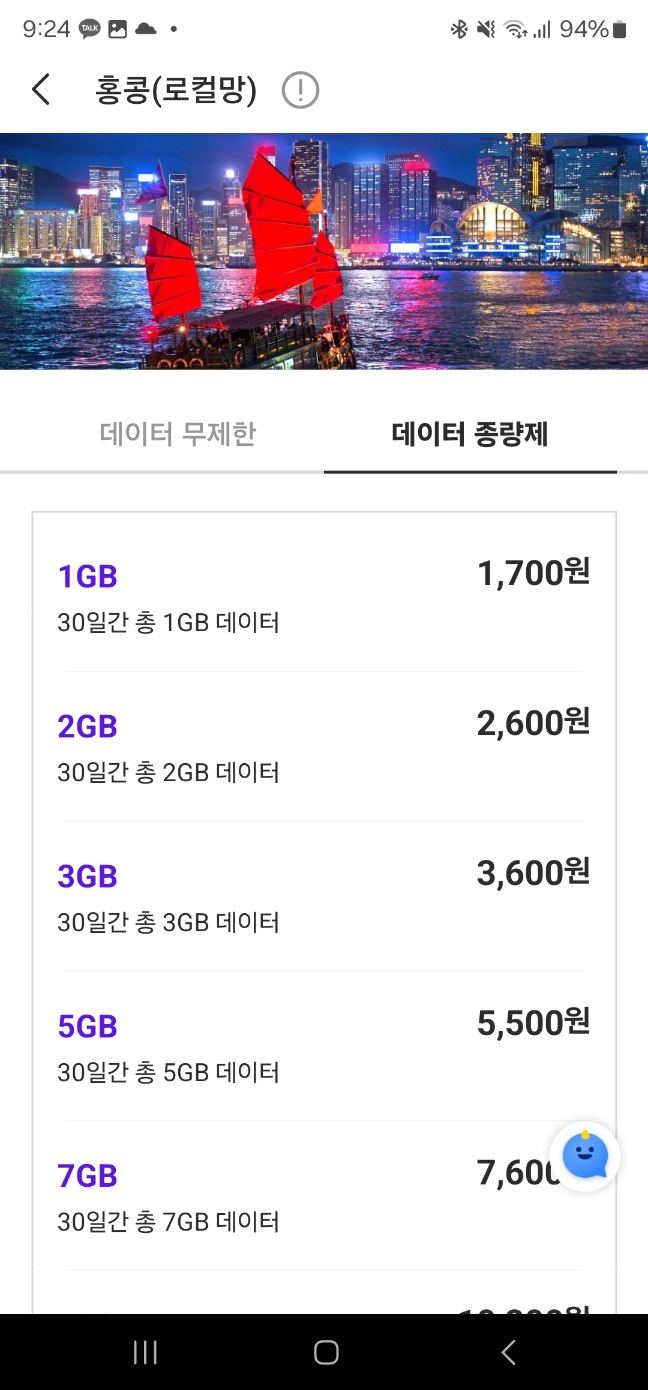Tap Android recent apps button
This screenshot has width=648, height=1390.
[145, 1352]
